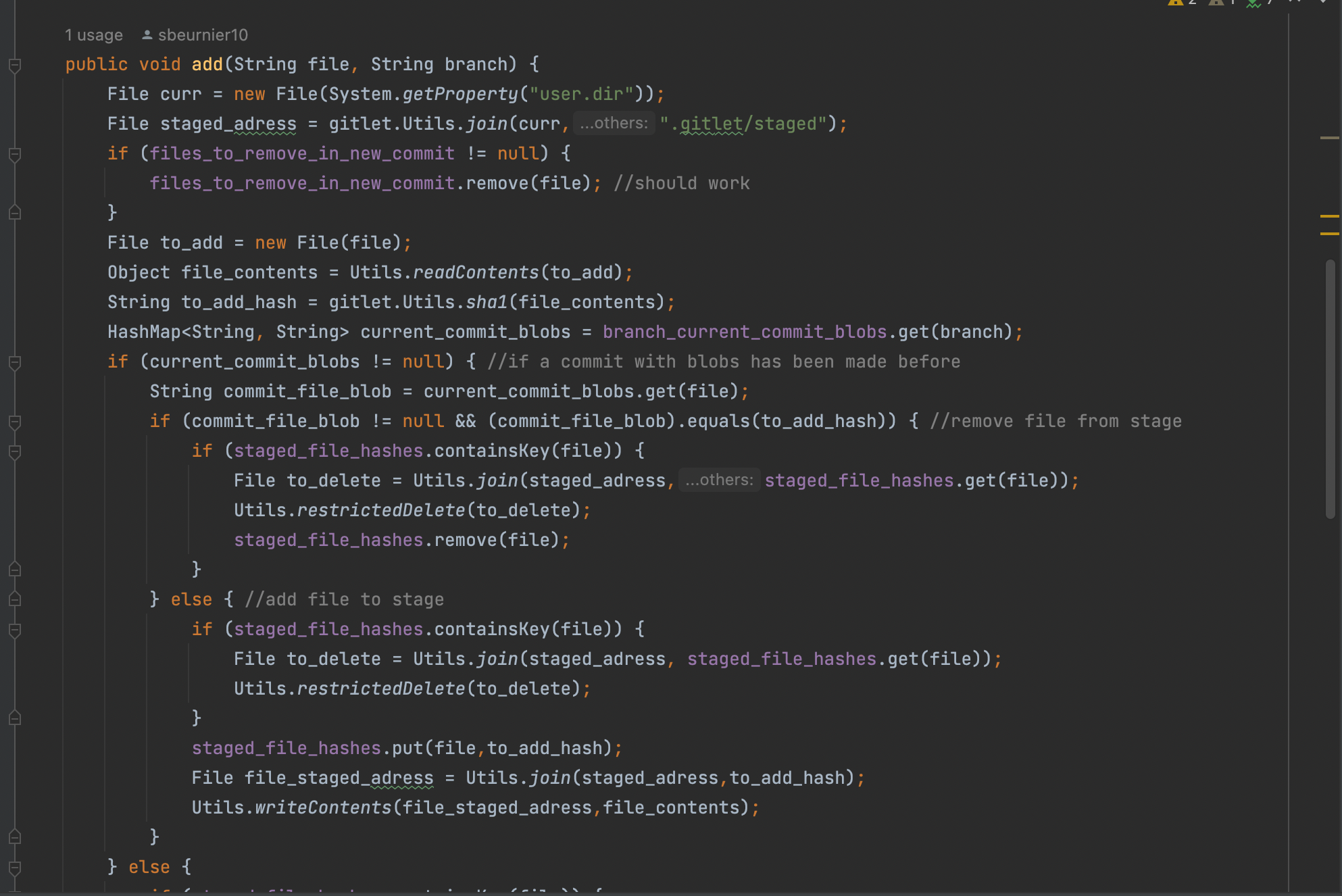Place cursor on restrictedDelete under else block

[380, 689]
